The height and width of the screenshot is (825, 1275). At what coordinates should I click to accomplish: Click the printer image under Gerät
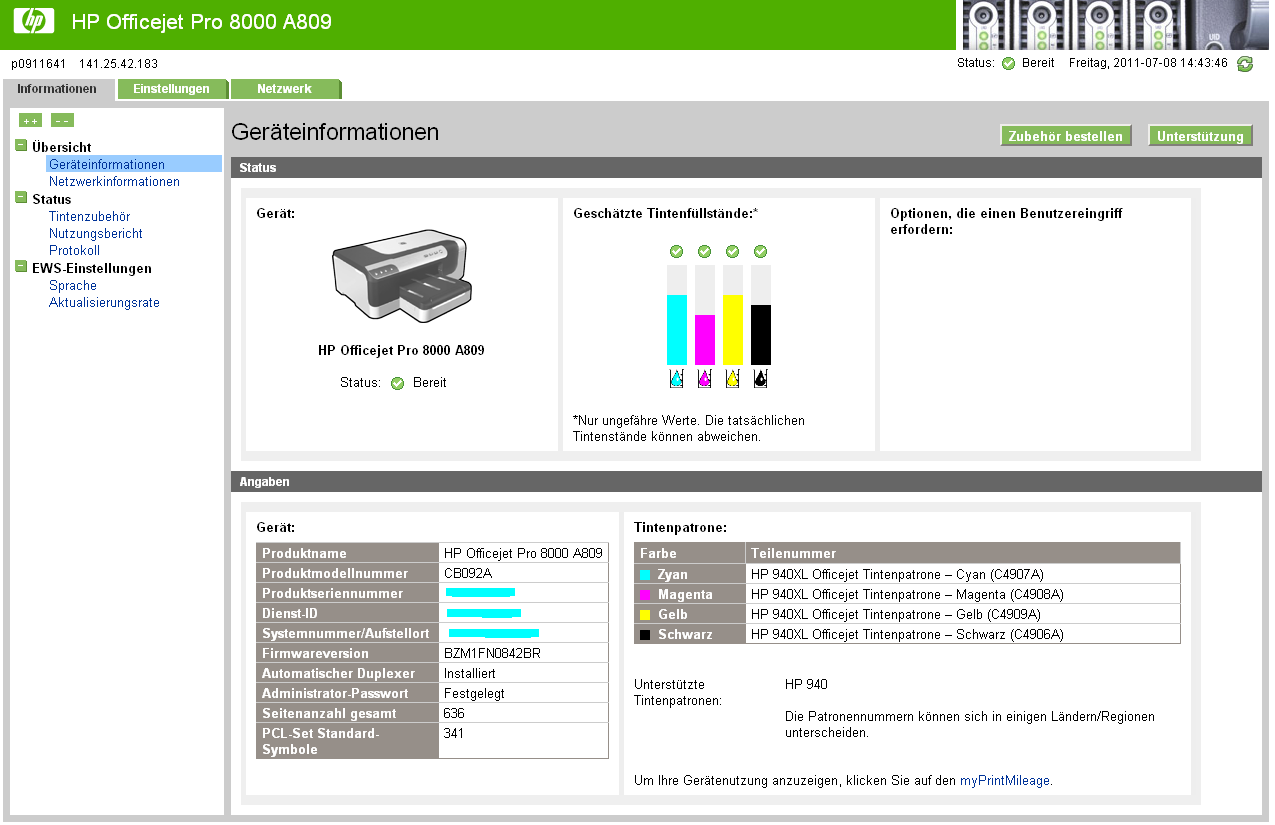point(402,278)
